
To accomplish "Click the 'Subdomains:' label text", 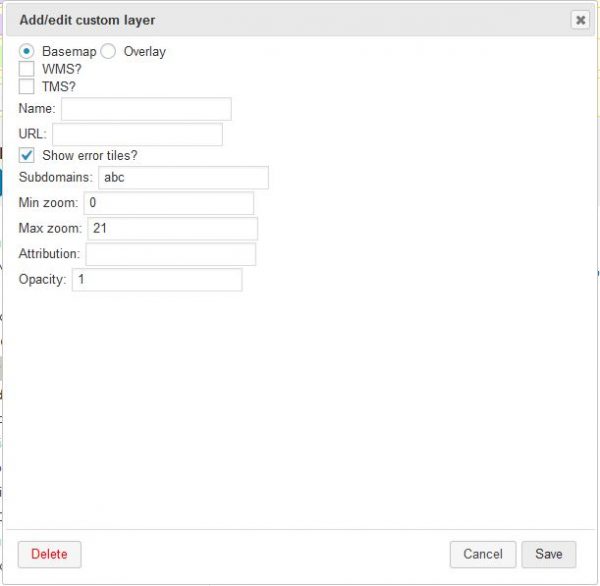I will coord(56,178).
